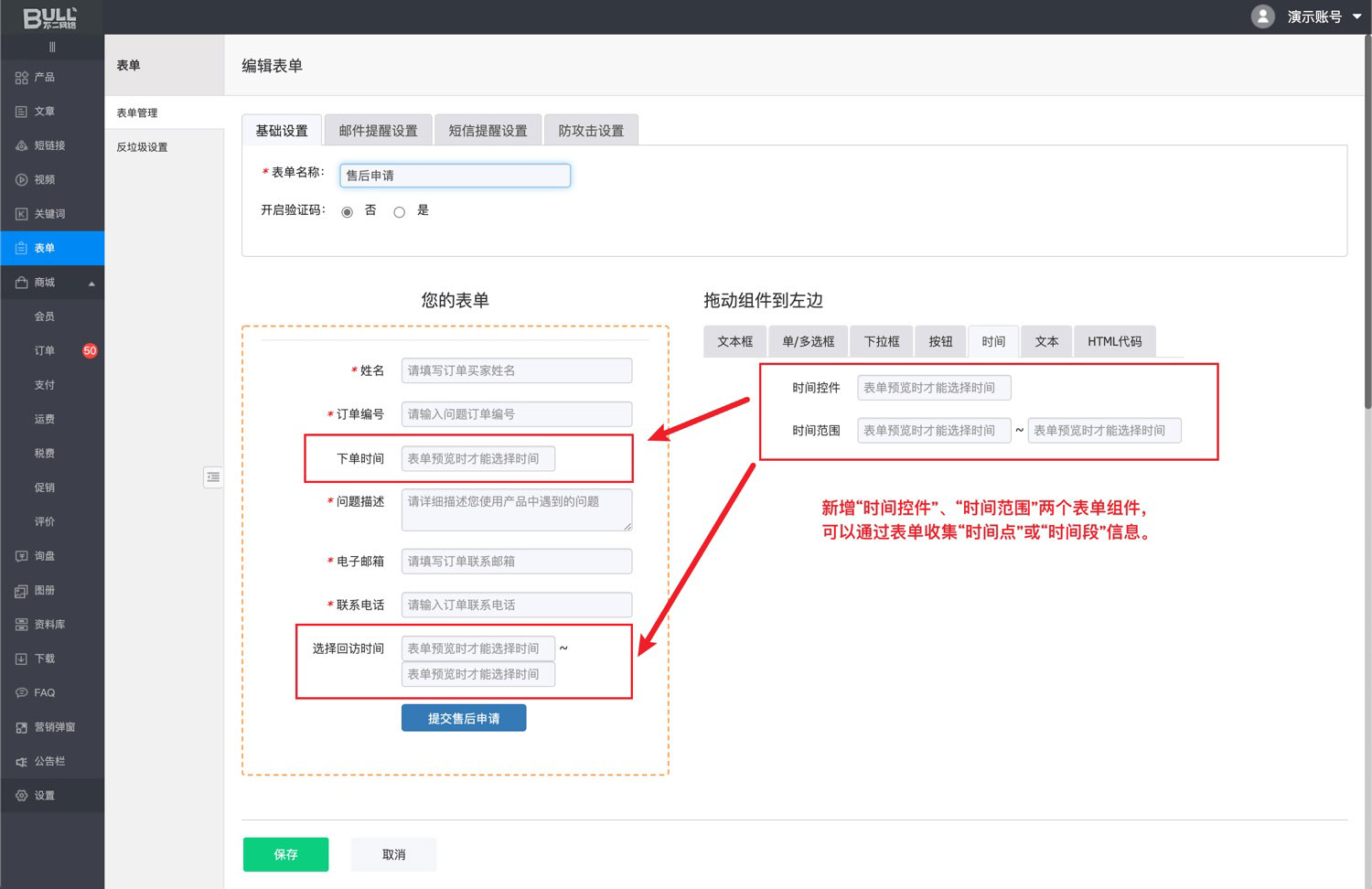
Task: Select 否 for 开启验证码
Action: [x=348, y=212]
